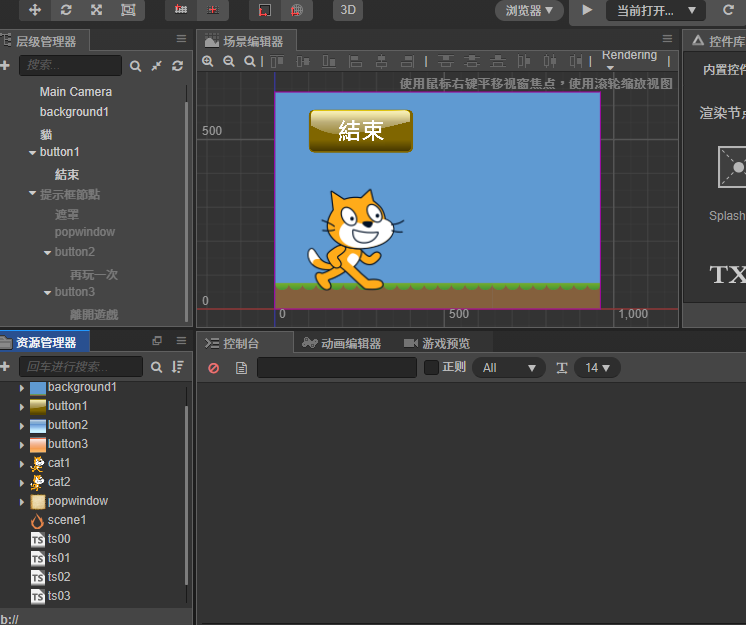Focus the 回车进行搜索 assets search field
The image size is (746, 625).
tap(81, 367)
